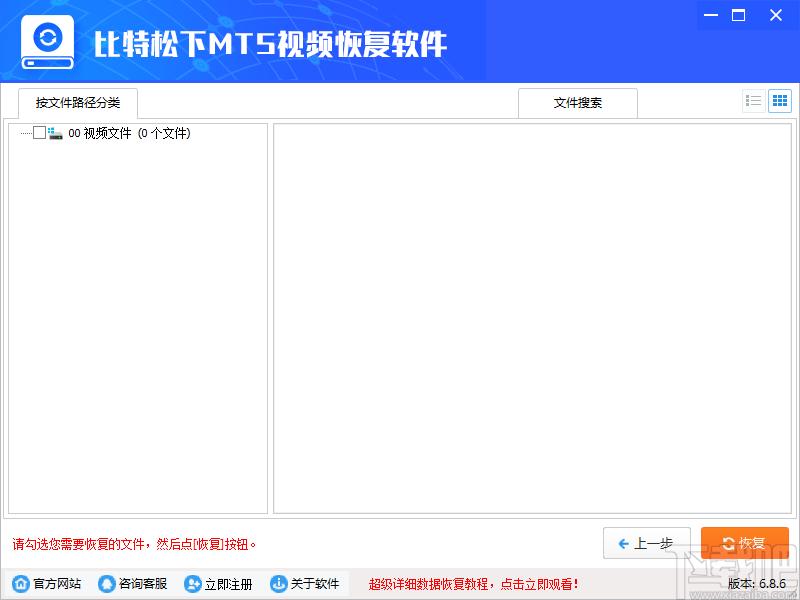Switch to grid thumbnail view icon

pyautogui.click(x=780, y=101)
